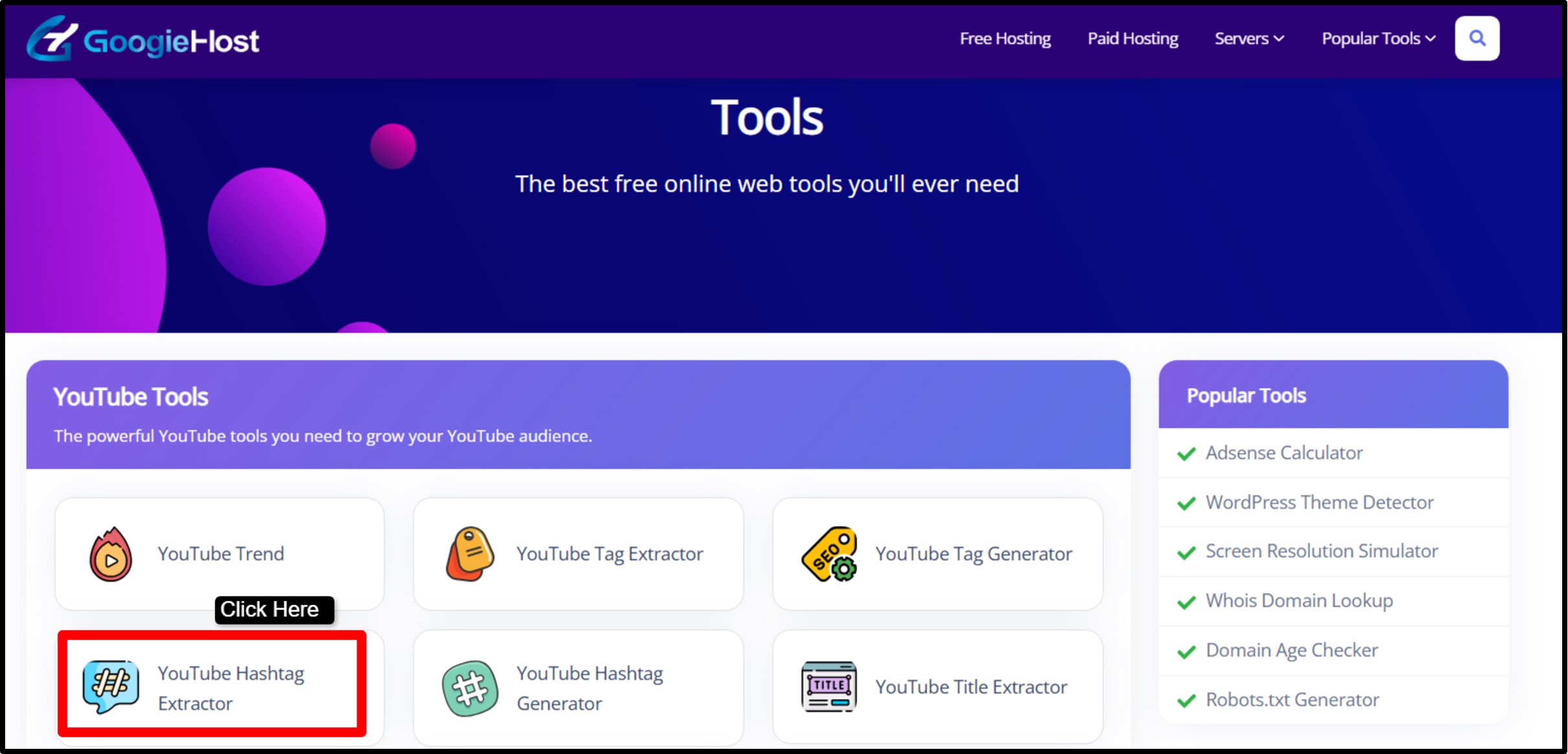Expand the Servers dropdown menu
This screenshot has height=754, width=1568.
(1249, 39)
